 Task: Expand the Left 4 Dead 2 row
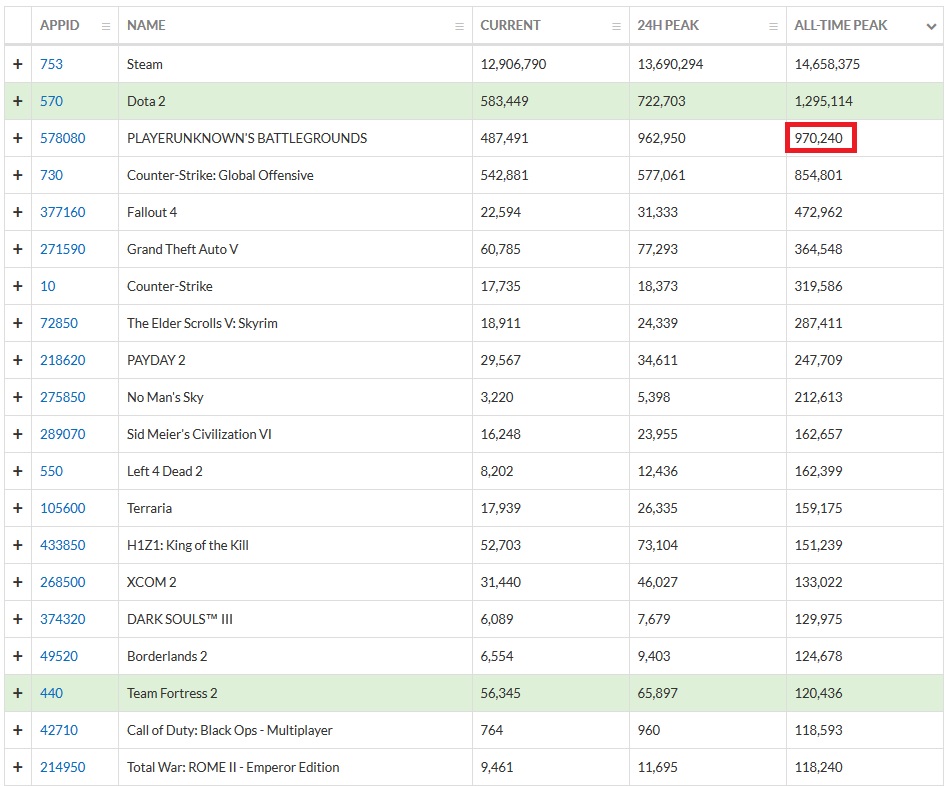18,471
